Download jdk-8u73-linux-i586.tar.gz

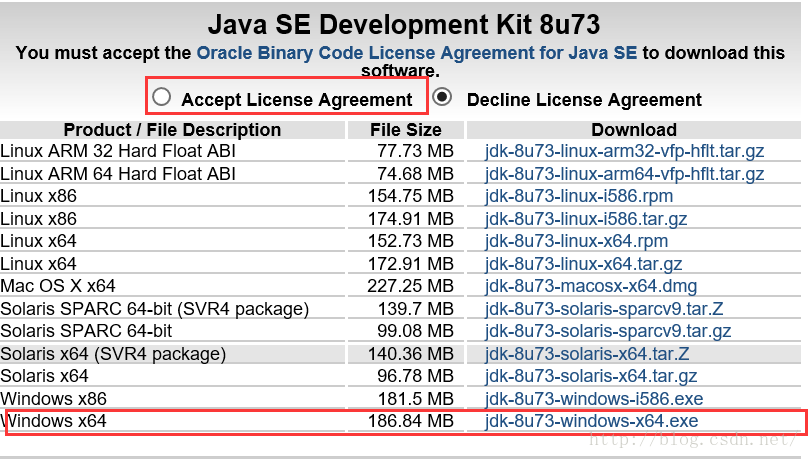pyautogui.click(x=586, y=218)
